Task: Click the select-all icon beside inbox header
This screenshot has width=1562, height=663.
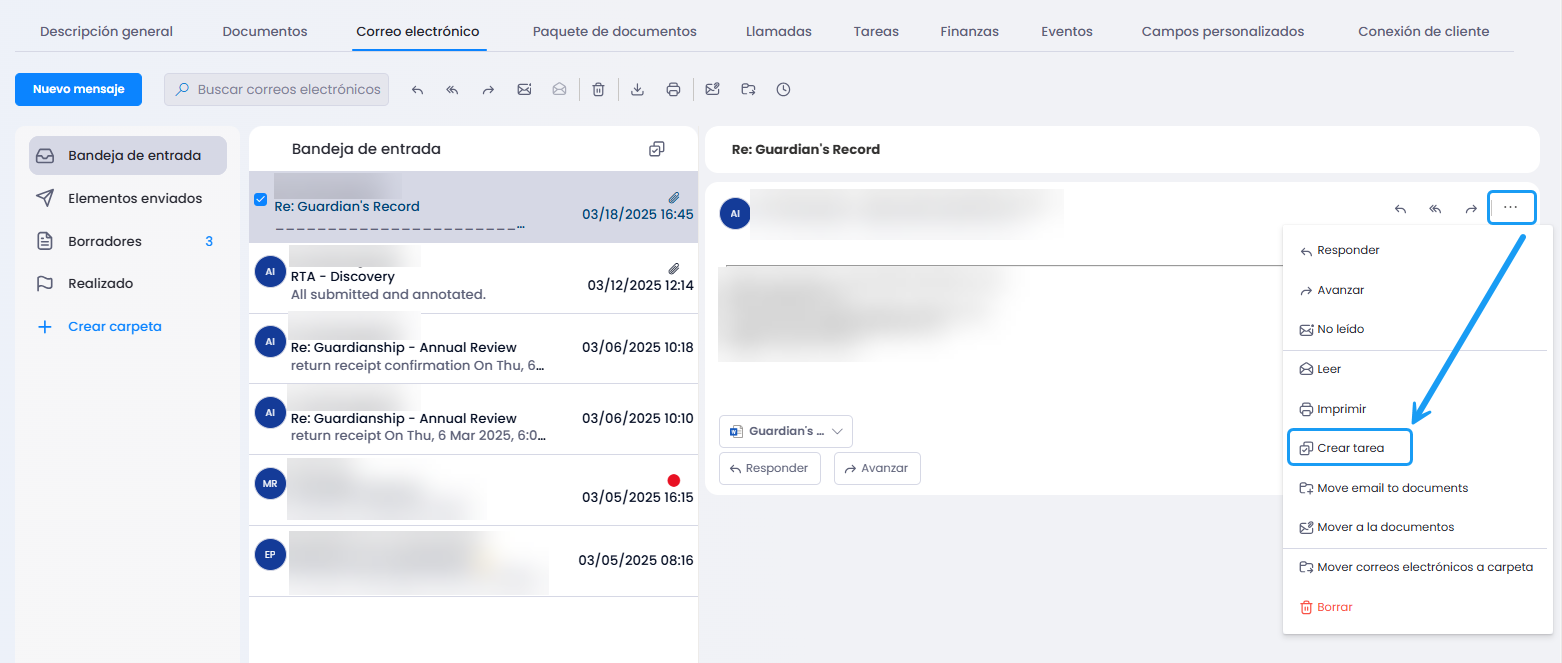Action: 656,149
